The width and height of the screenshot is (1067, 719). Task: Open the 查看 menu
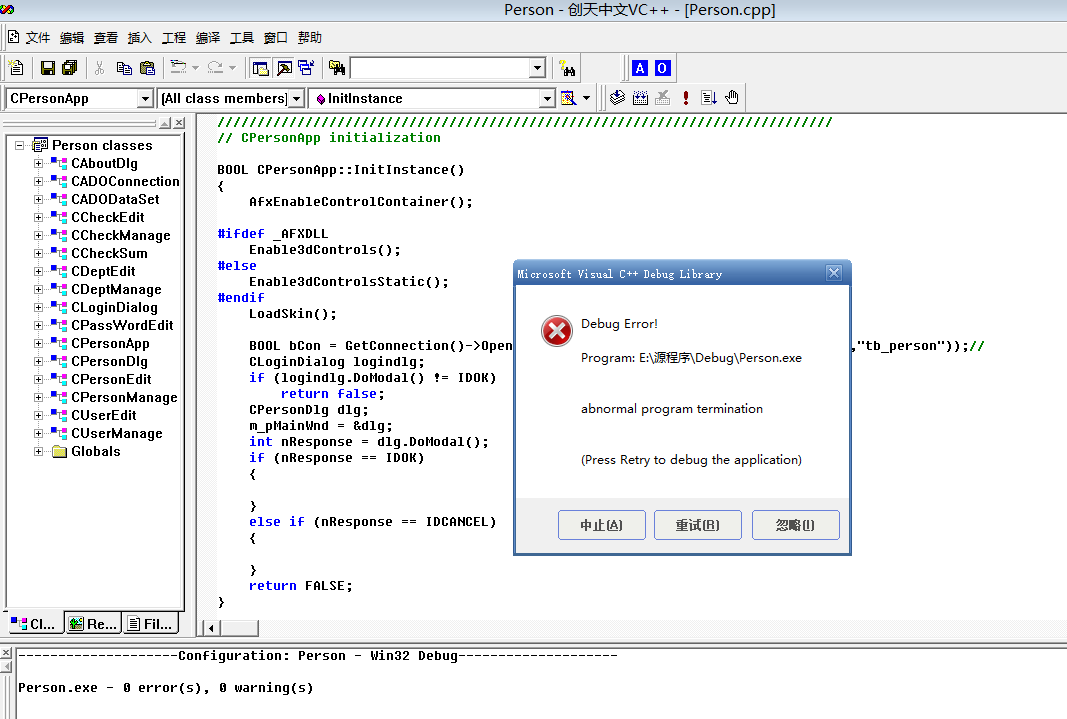106,37
